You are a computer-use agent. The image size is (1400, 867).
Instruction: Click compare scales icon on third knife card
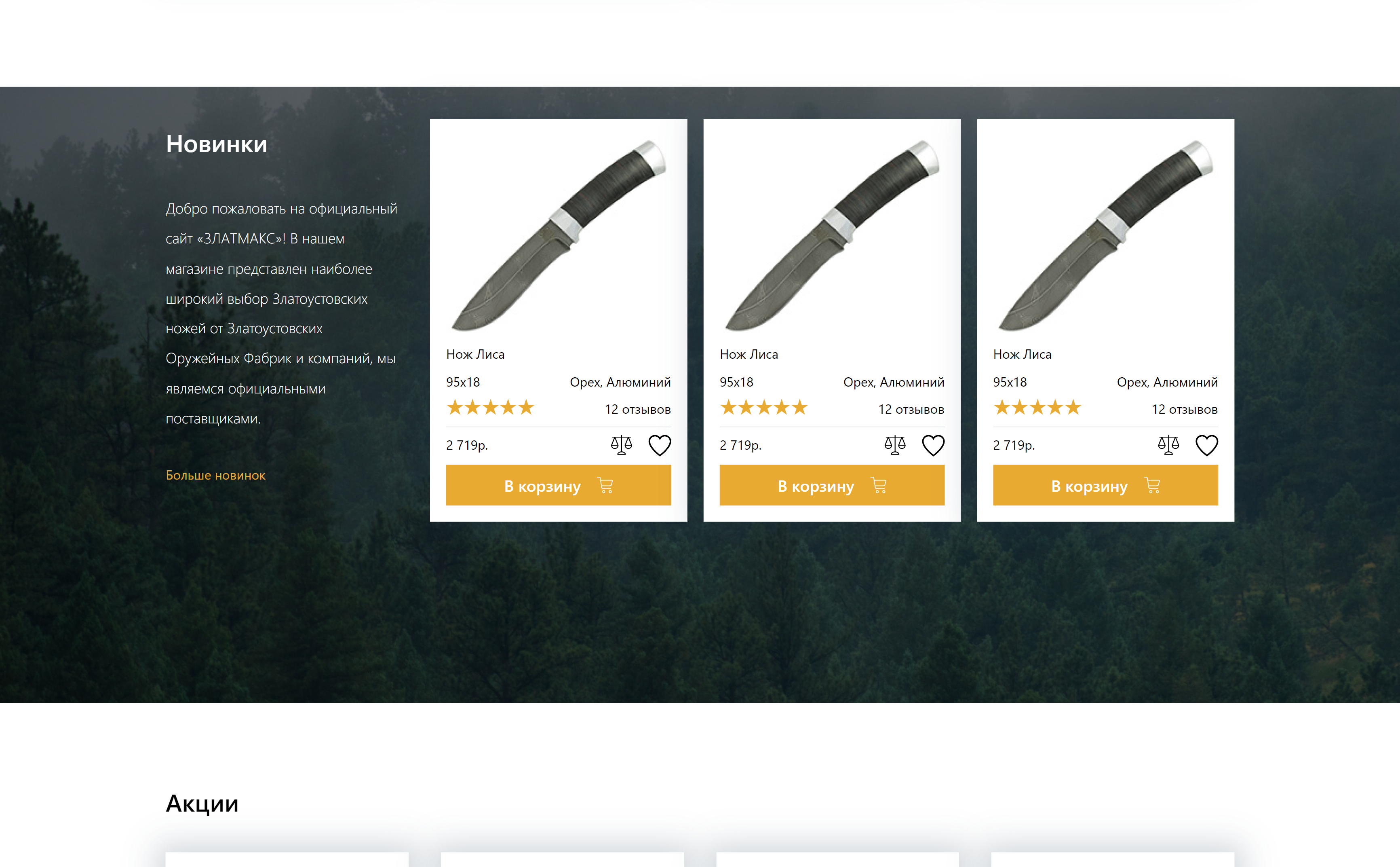[x=1168, y=445]
